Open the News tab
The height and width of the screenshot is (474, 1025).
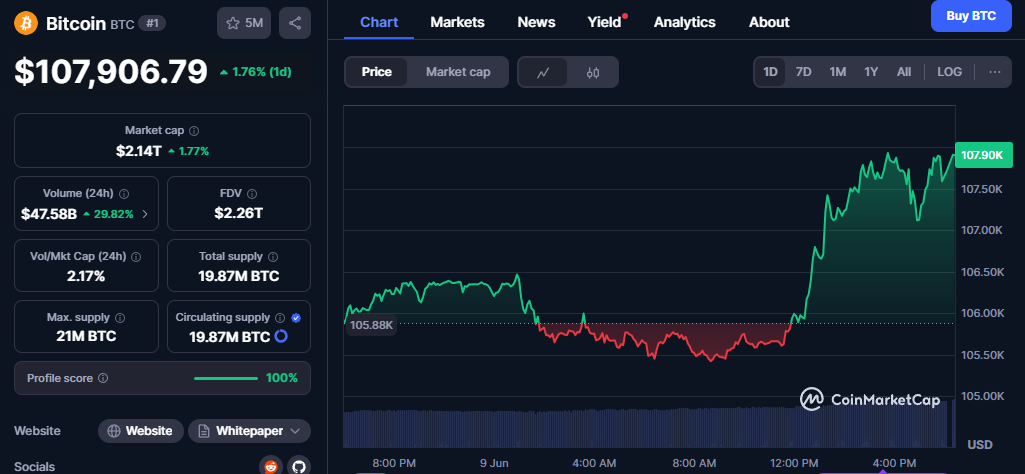(536, 22)
